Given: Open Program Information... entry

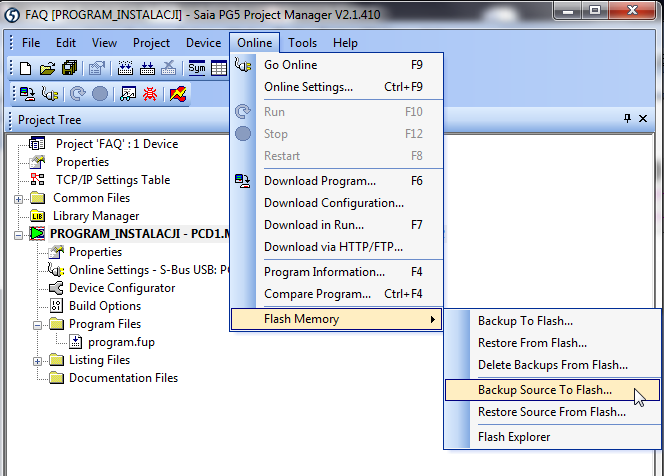Looking at the screenshot, I should (337, 272).
